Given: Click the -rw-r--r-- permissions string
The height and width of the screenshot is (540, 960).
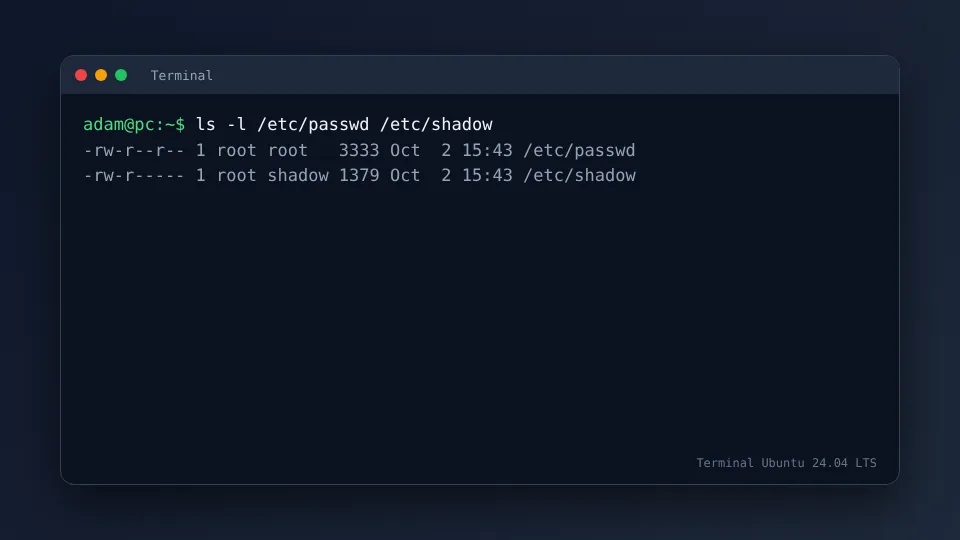Looking at the screenshot, I should point(134,151).
